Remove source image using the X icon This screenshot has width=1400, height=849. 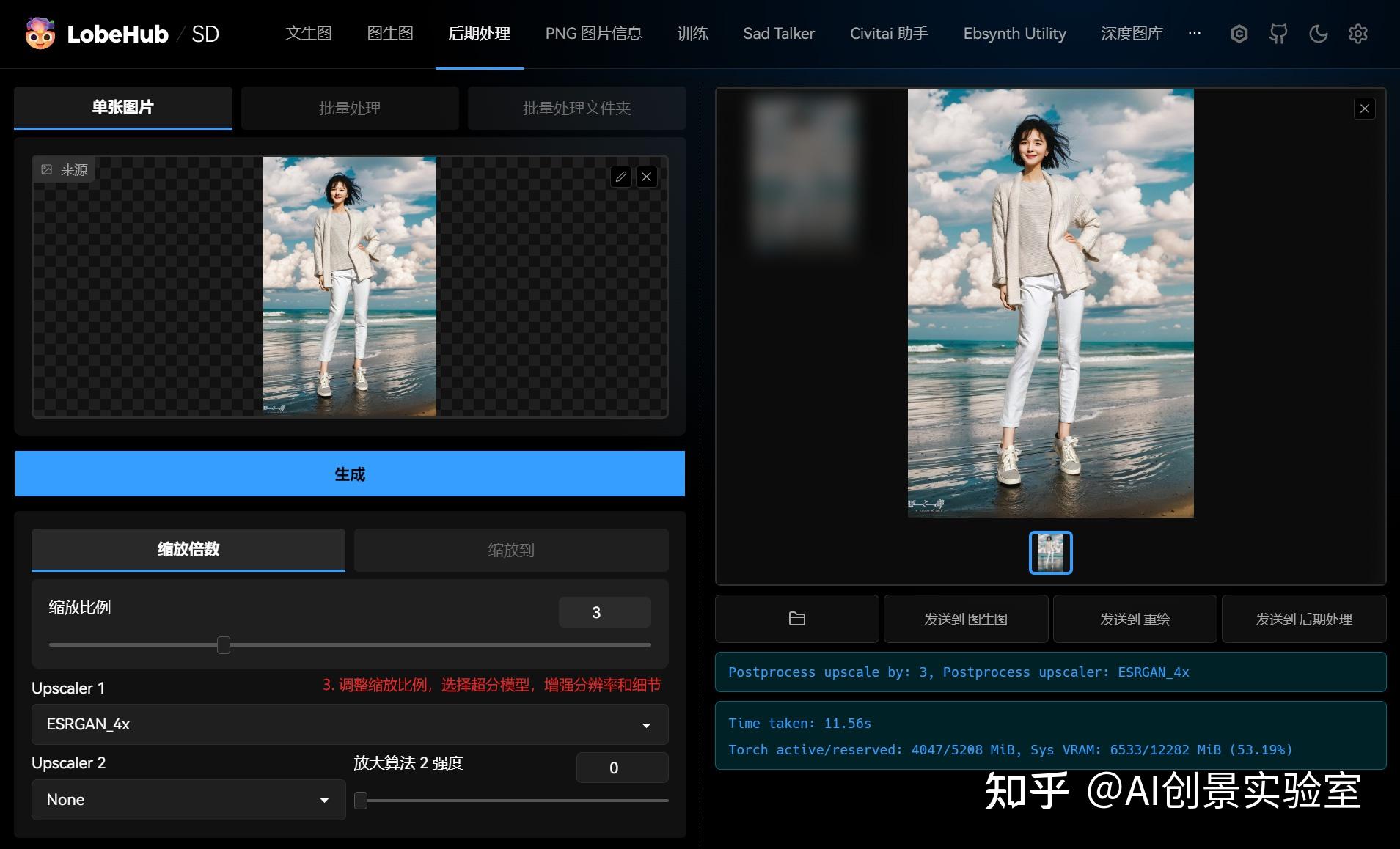(x=646, y=176)
